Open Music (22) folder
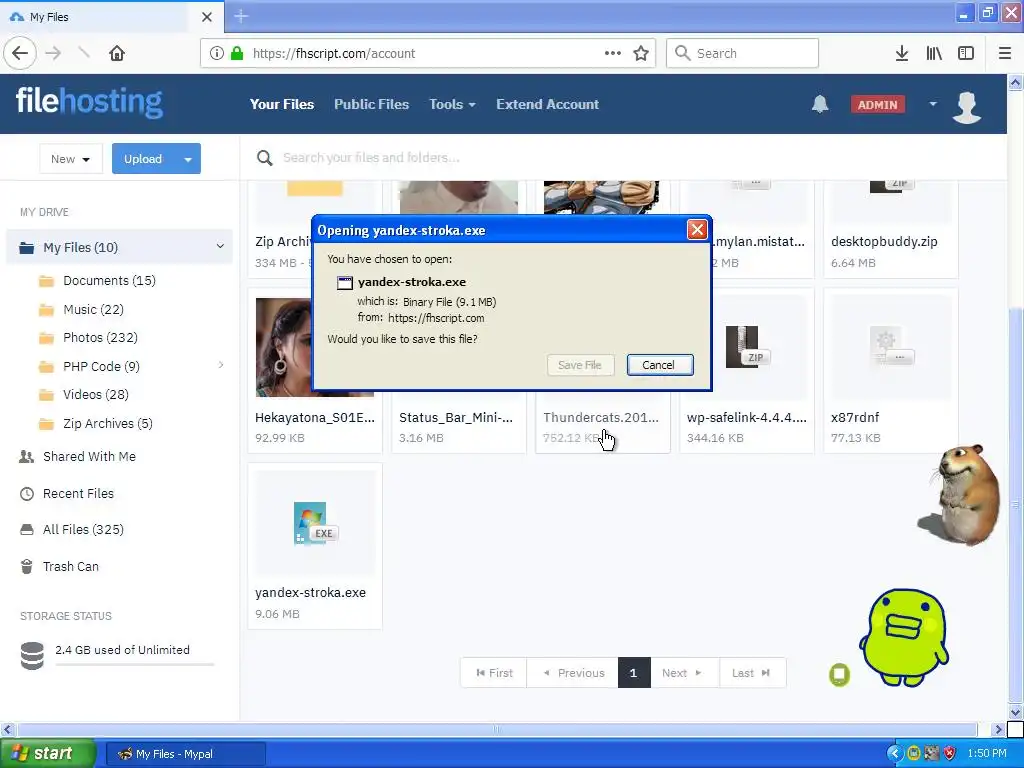 [93, 310]
